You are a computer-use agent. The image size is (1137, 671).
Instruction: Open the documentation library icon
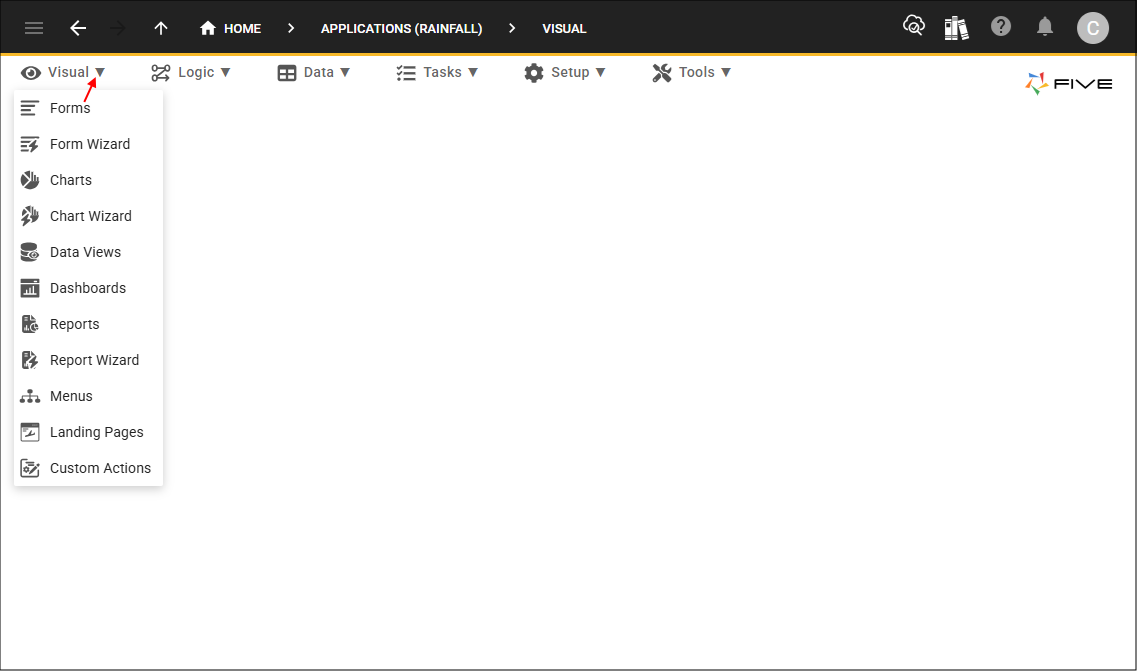956,27
